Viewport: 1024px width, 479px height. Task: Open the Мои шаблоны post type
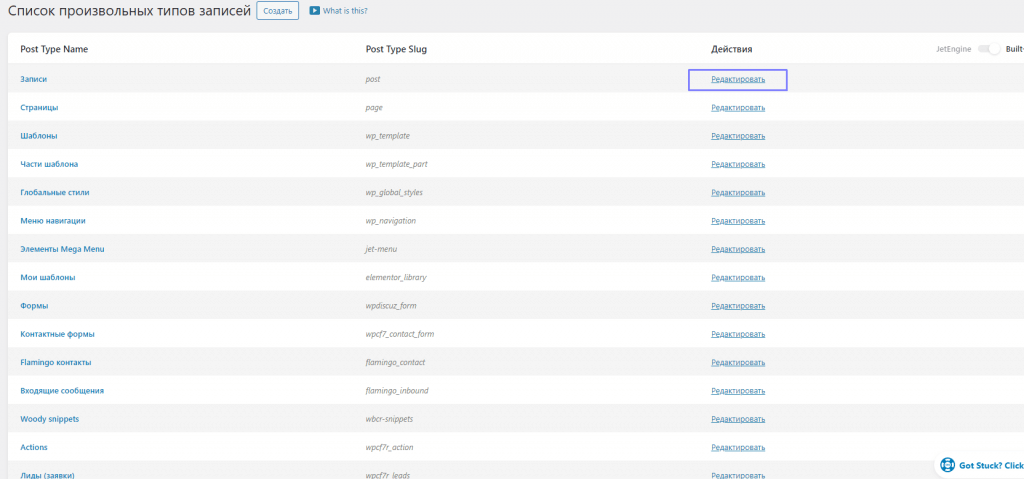click(x=48, y=277)
